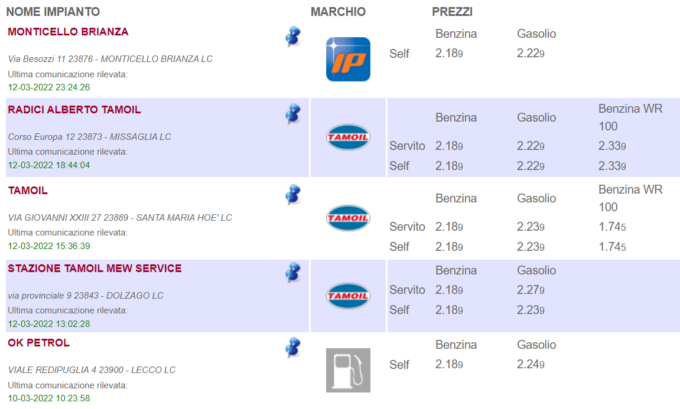
Task: Open the STAZIONE TAMOIL MEW SERVICE link
Action: coord(94,268)
